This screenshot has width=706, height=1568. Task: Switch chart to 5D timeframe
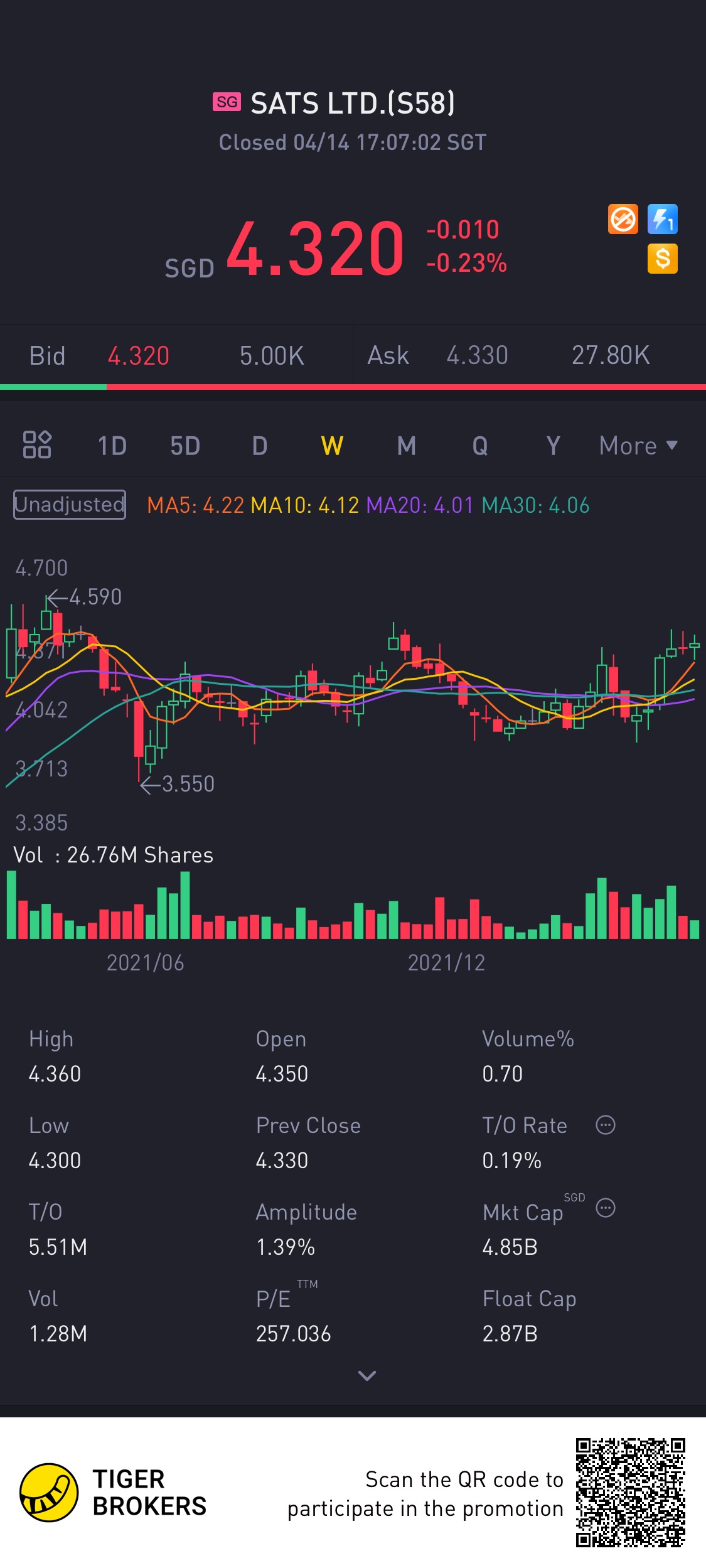pos(185,446)
